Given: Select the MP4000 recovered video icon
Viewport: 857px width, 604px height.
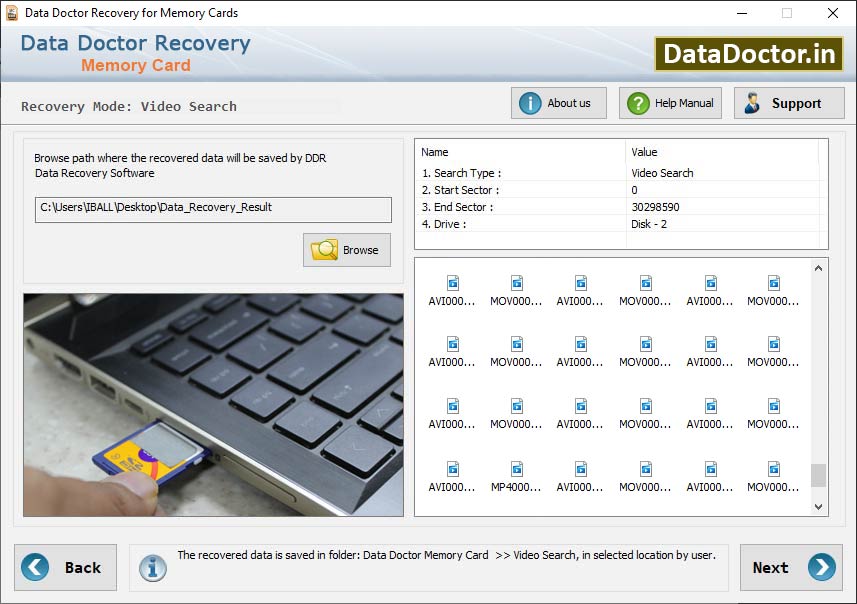Looking at the screenshot, I should 516,474.
